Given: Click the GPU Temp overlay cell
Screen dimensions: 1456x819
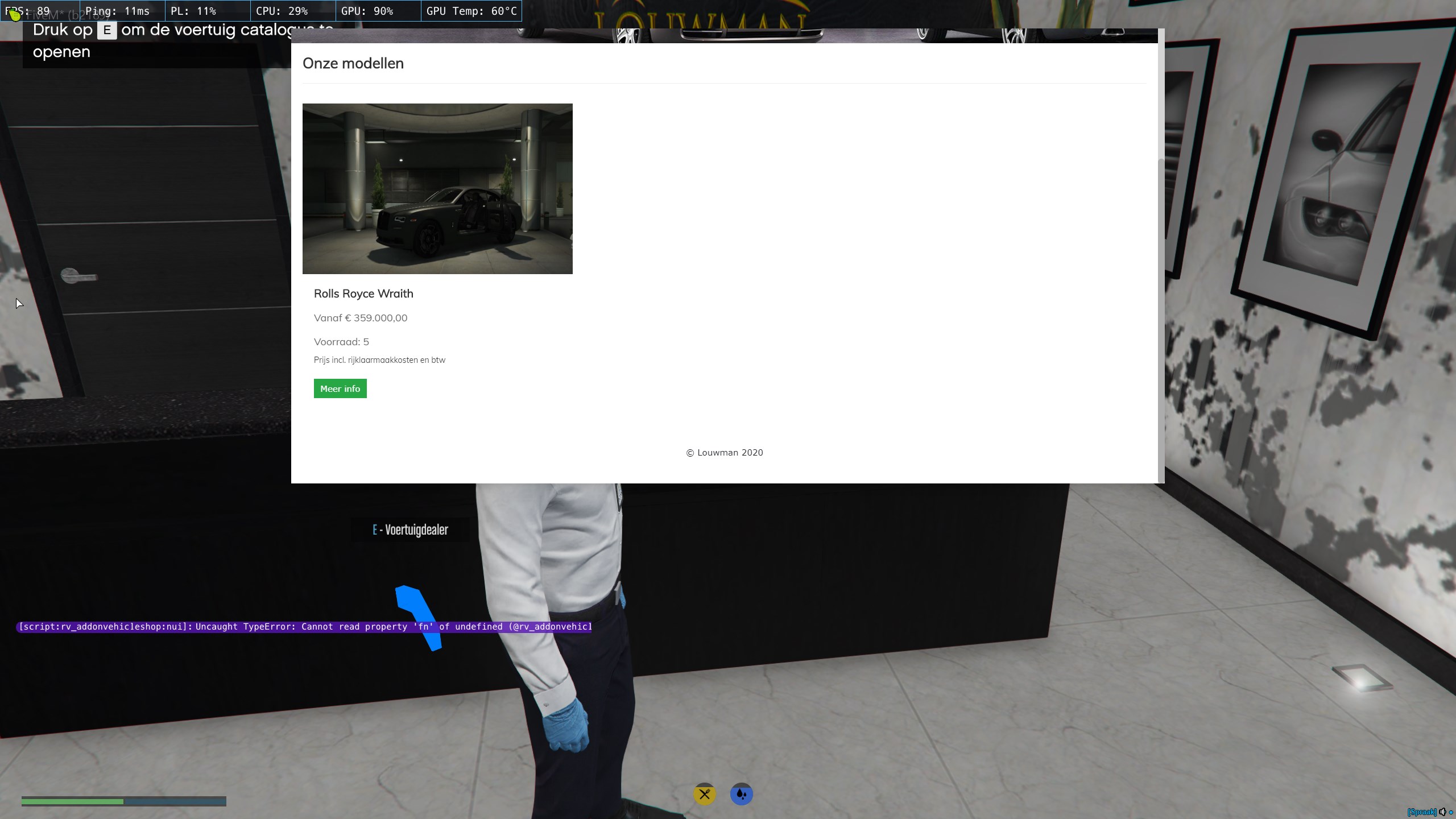Looking at the screenshot, I should coord(471,11).
